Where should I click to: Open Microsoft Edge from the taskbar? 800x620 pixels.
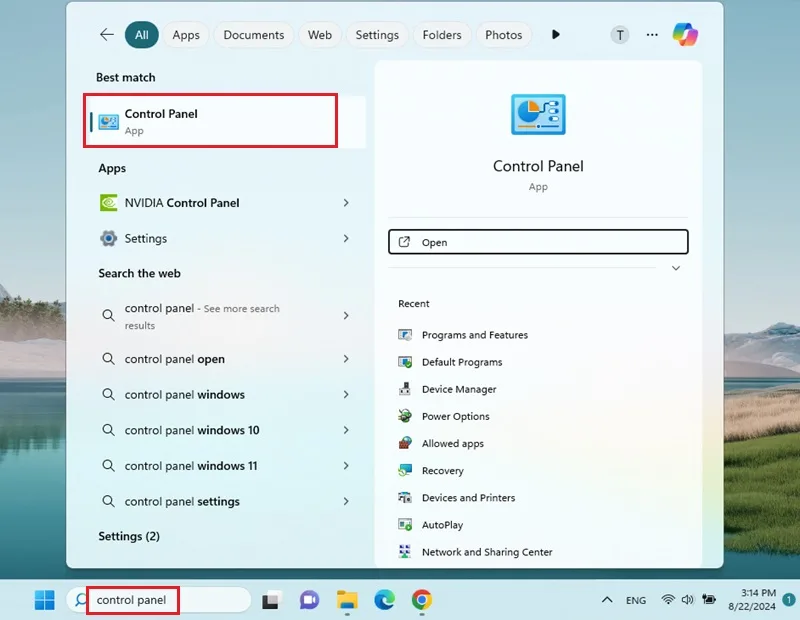pos(384,600)
